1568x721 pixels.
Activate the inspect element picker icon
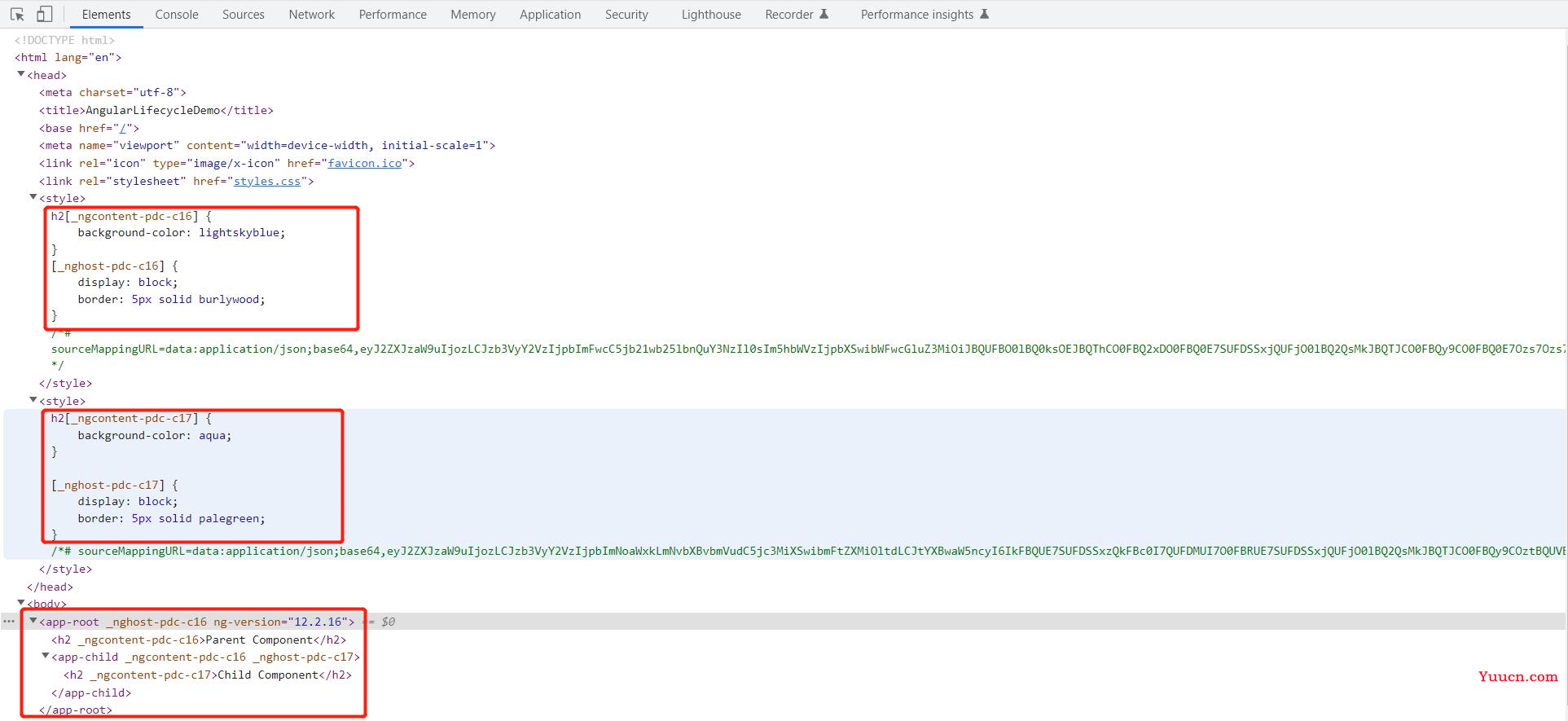click(x=17, y=15)
